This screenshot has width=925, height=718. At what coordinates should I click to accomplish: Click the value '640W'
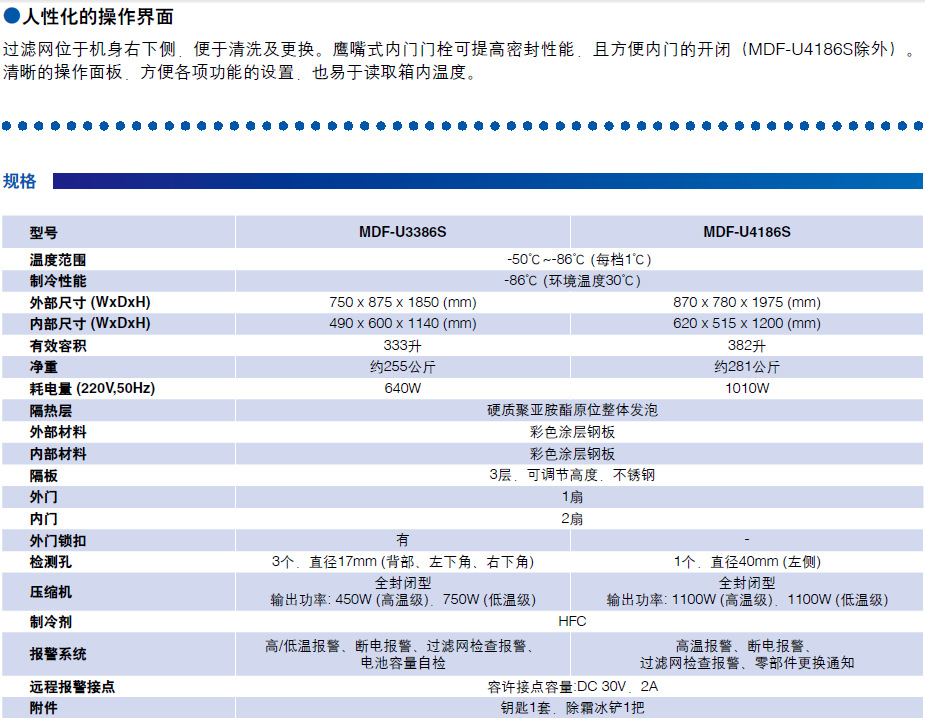pyautogui.click(x=402, y=388)
